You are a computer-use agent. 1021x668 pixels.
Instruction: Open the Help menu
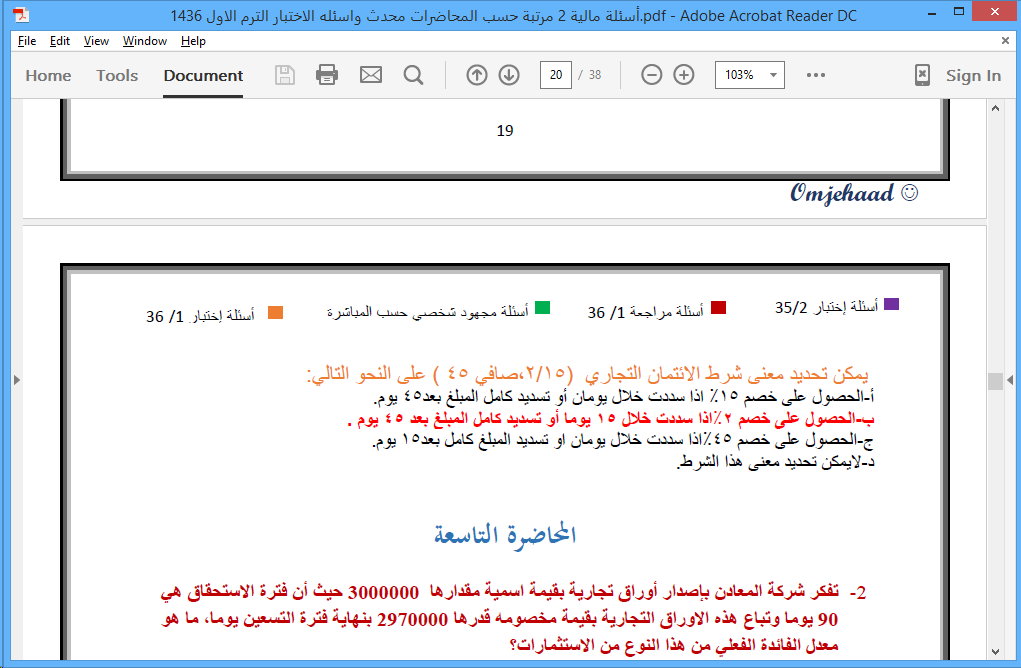coord(193,40)
